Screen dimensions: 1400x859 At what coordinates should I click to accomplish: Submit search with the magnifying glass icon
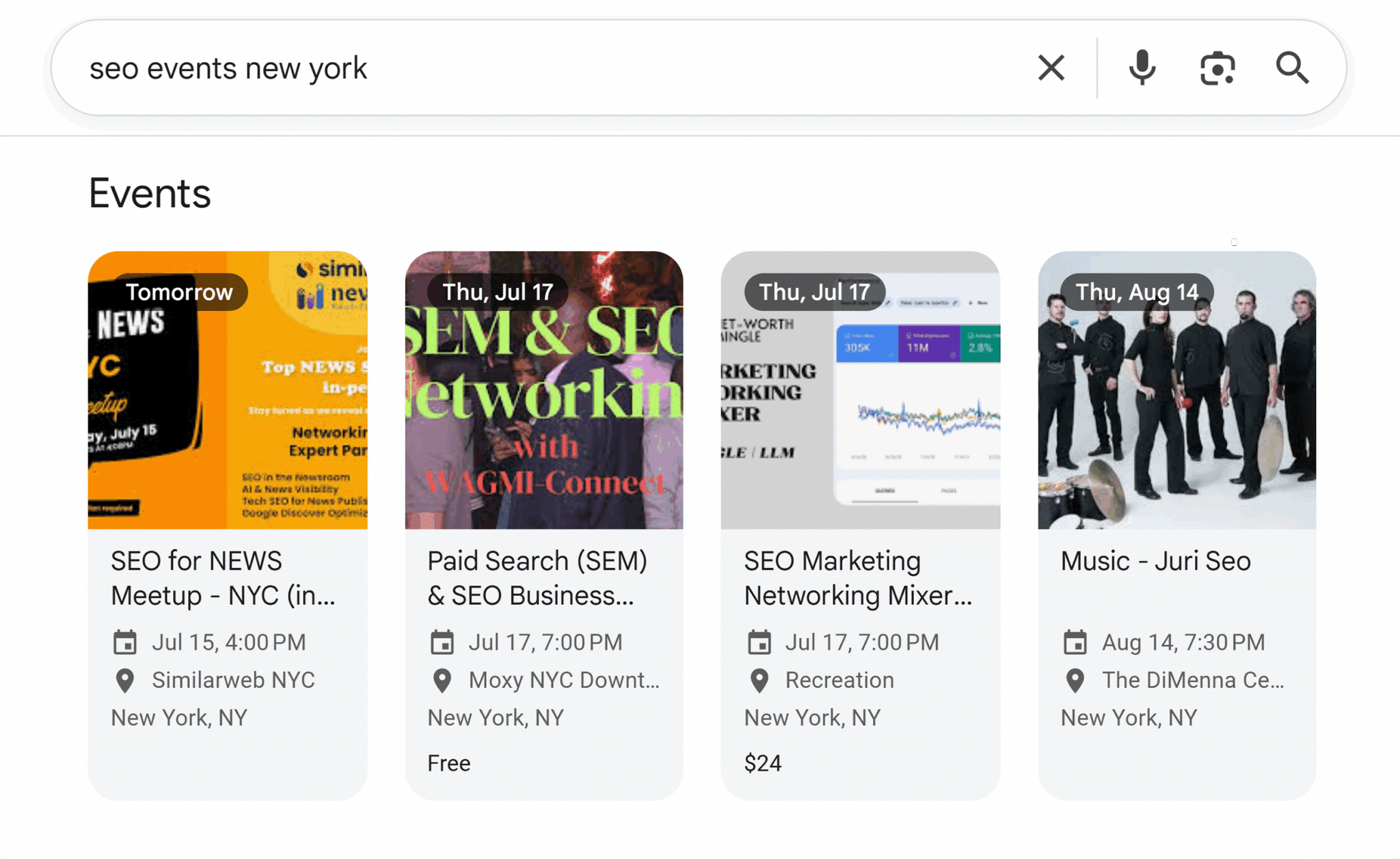1292,68
